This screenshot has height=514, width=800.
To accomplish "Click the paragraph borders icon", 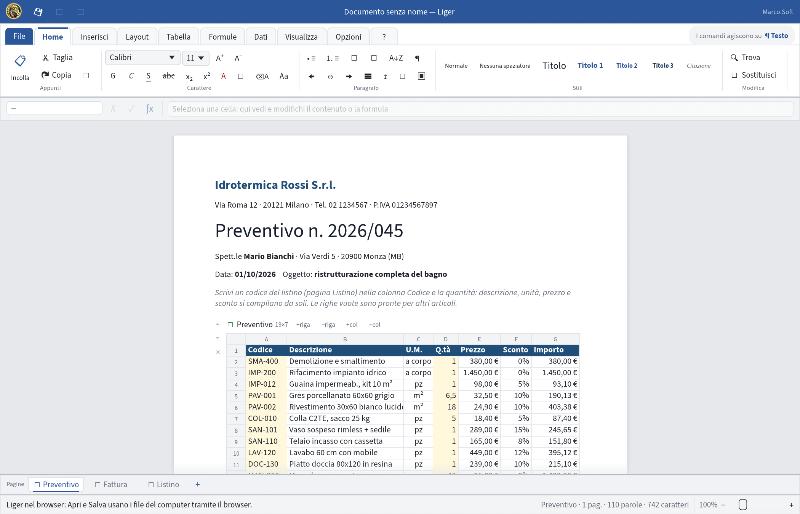I will 421,77.
